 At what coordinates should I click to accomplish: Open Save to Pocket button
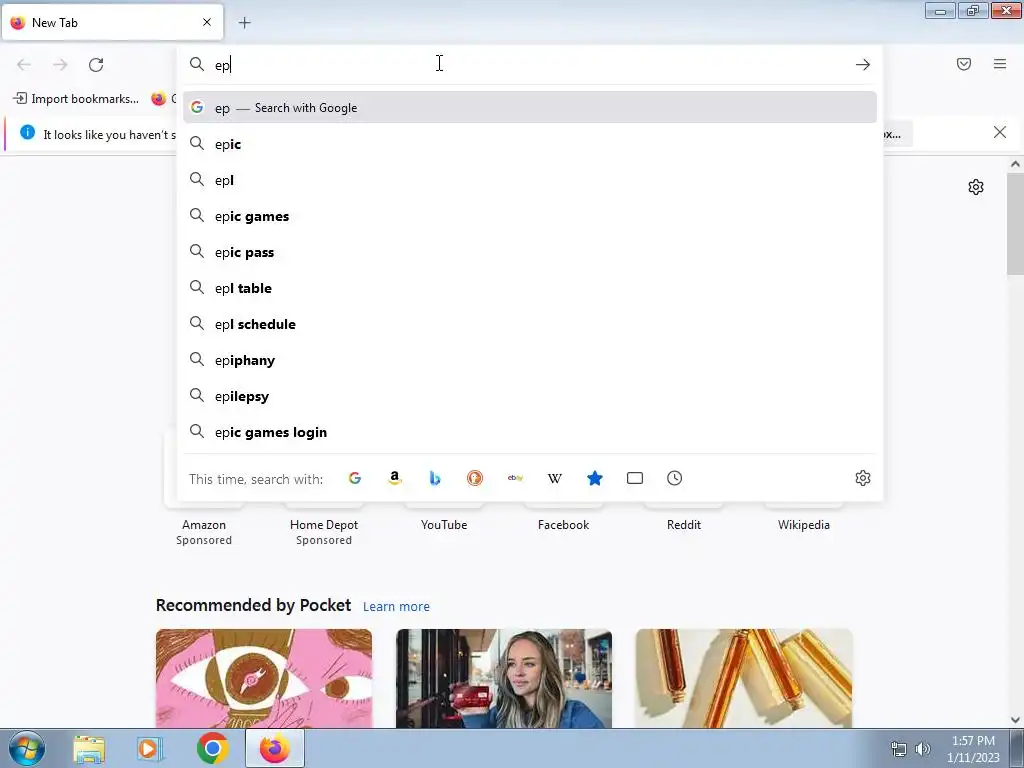click(x=964, y=64)
